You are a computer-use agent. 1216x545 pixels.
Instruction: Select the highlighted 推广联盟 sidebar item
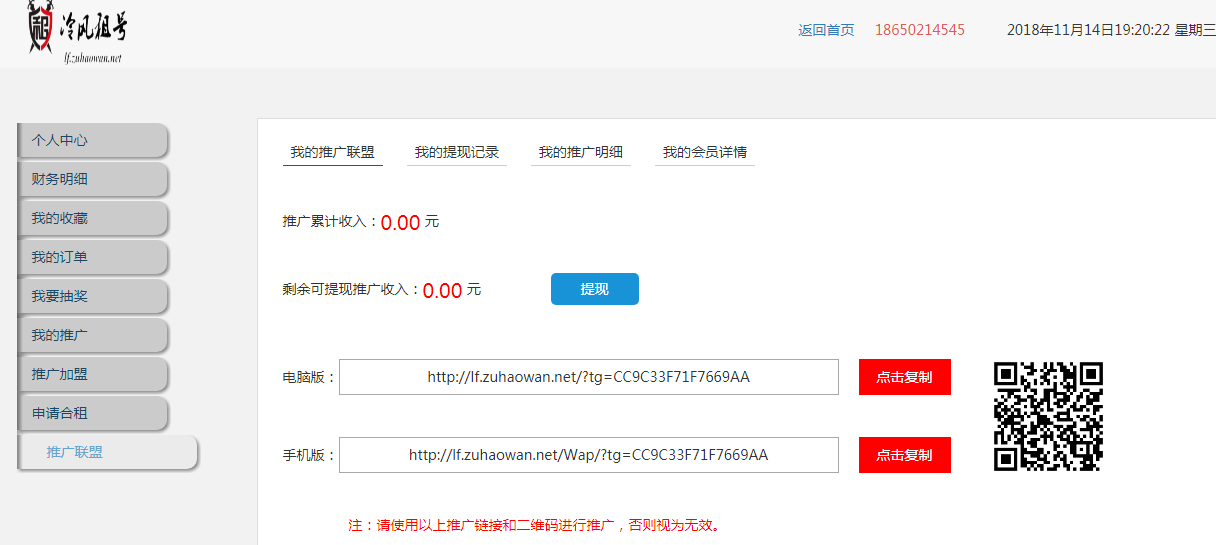click(x=107, y=452)
